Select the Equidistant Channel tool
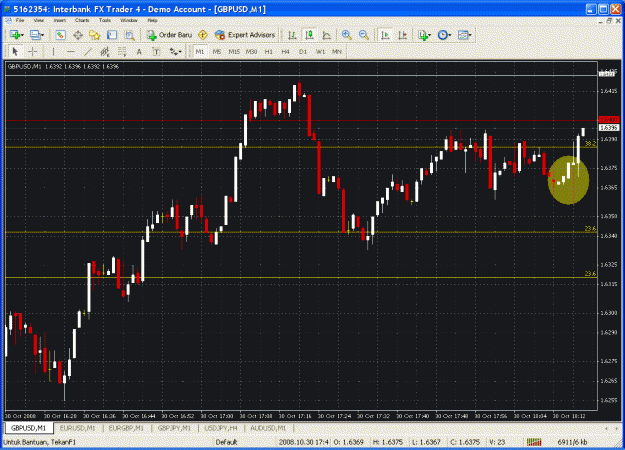The image size is (625, 450). 105,51
